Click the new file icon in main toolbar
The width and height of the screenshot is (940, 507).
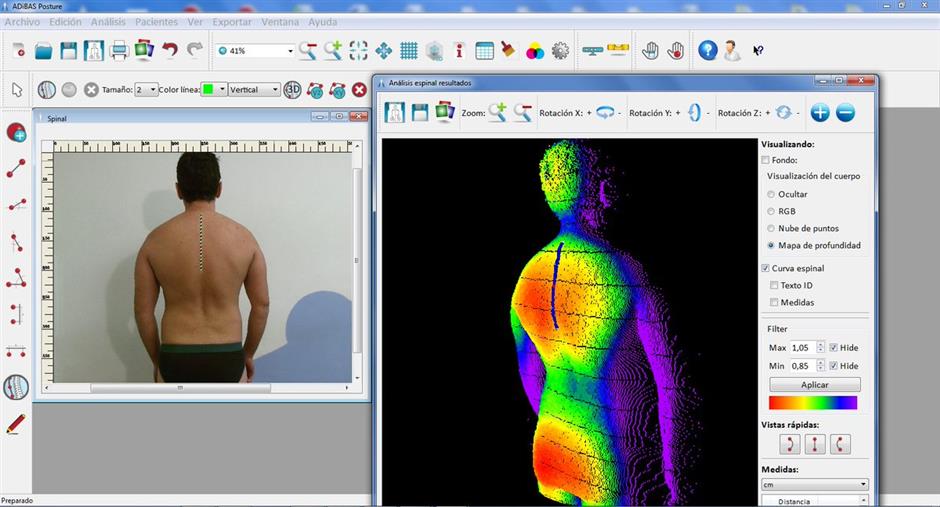pyautogui.click(x=19, y=50)
